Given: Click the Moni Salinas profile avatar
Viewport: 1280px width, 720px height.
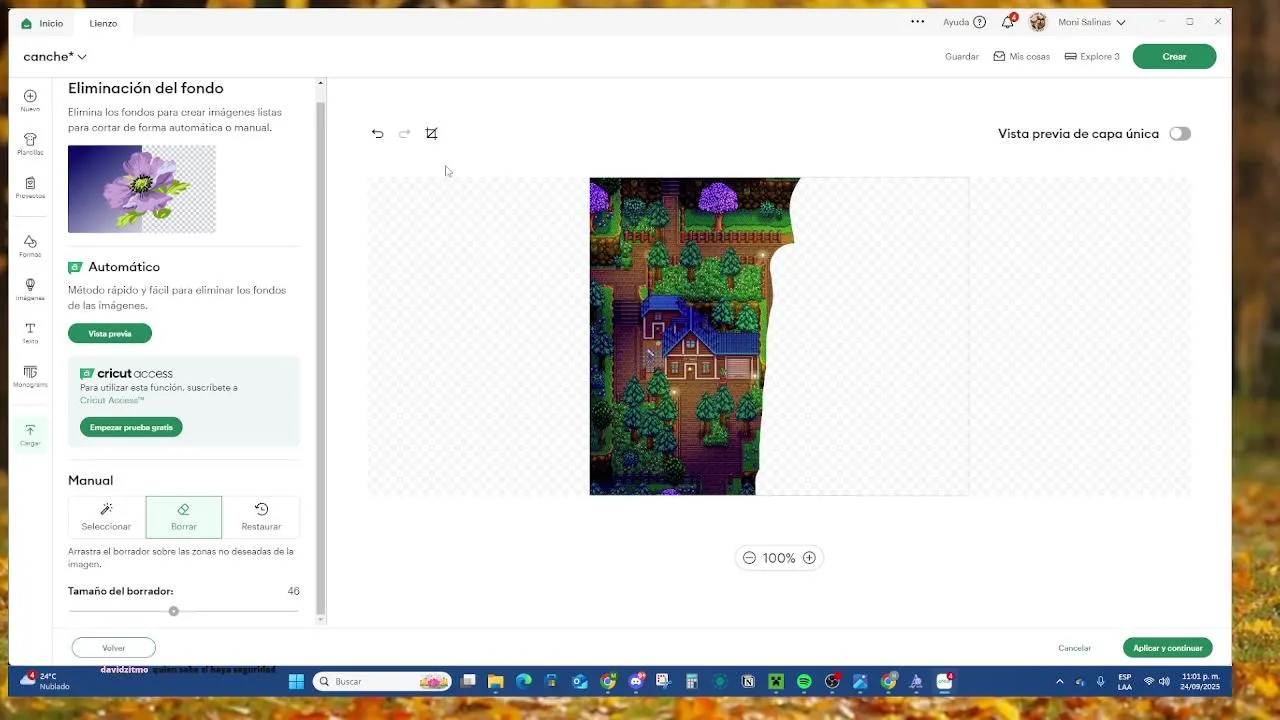Looking at the screenshot, I should click(x=1038, y=22).
